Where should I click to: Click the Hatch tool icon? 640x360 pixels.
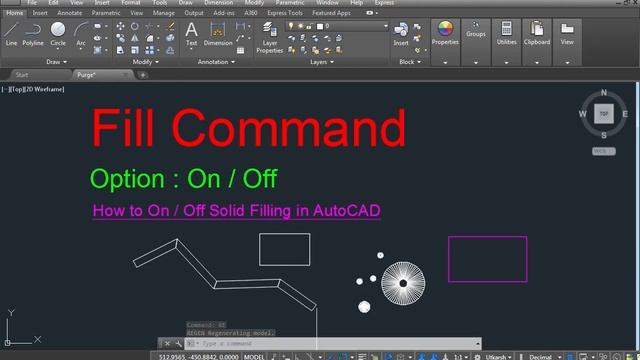pos(98,50)
